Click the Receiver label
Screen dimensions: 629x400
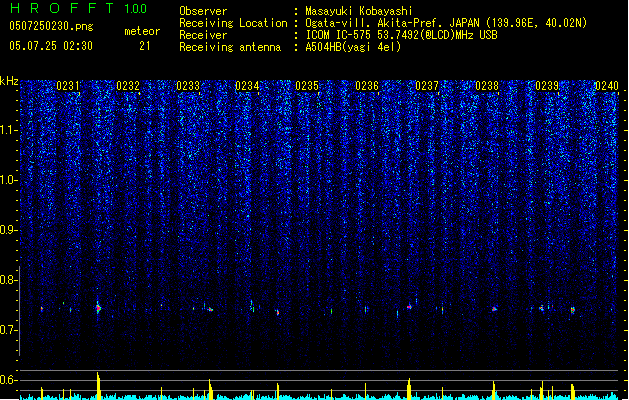[203, 35]
